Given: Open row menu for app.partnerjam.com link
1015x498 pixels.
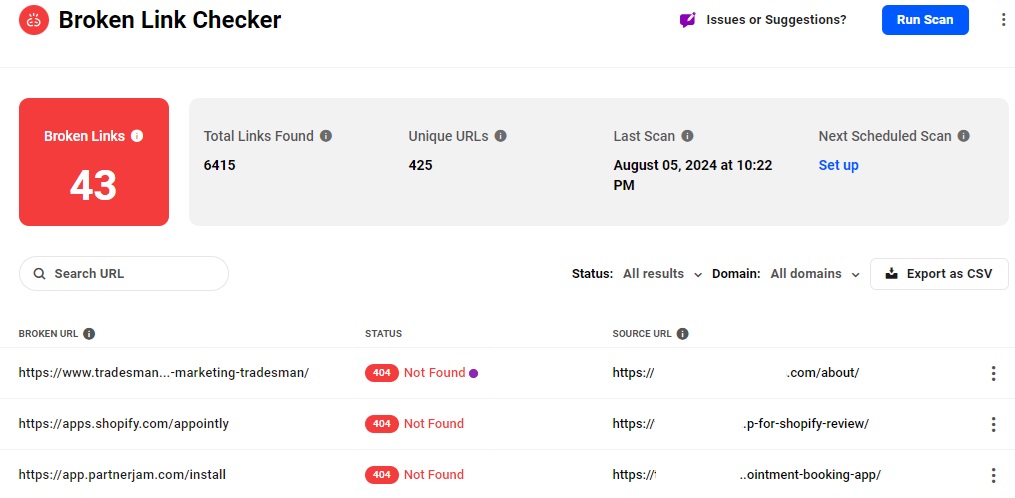Looking at the screenshot, I should coord(993,475).
